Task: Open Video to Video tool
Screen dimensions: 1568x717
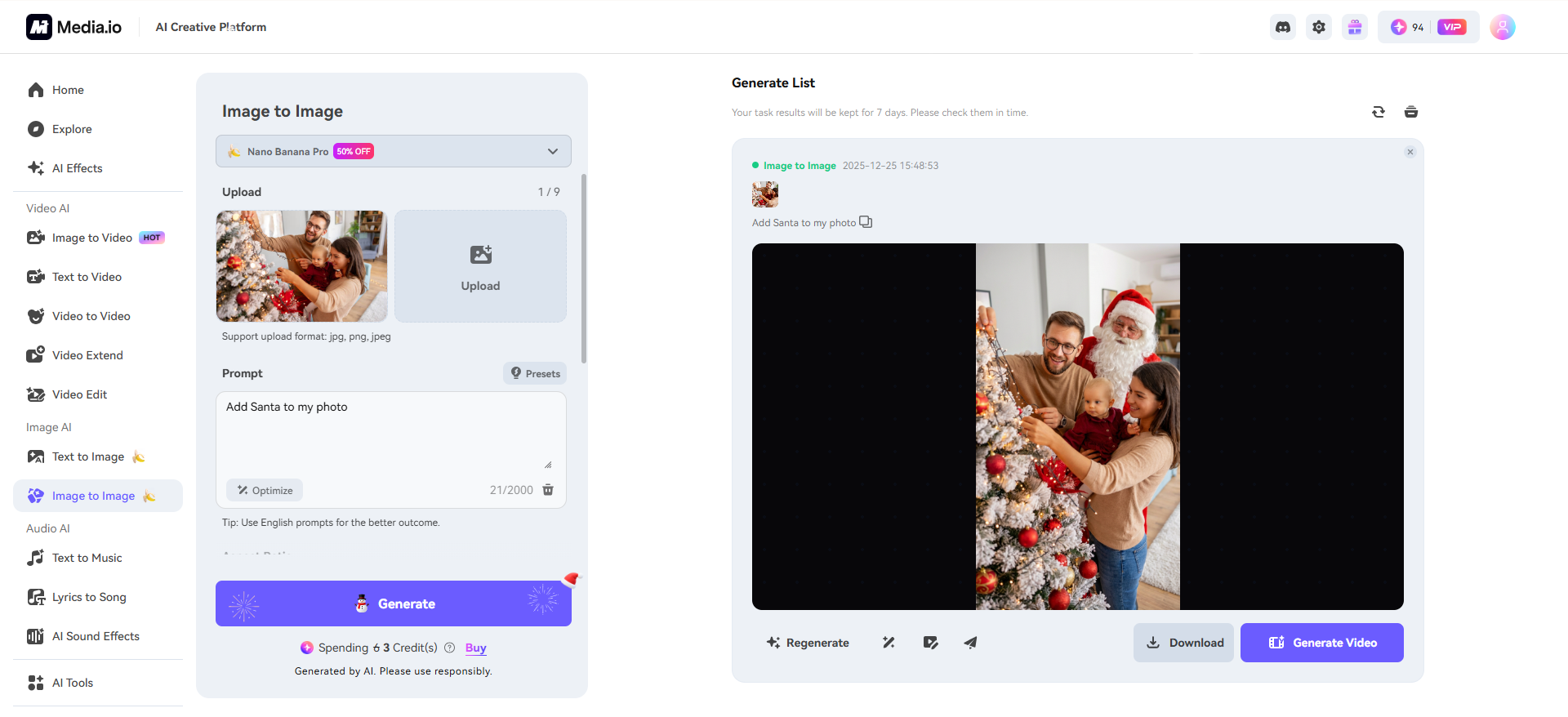Action: click(98, 316)
